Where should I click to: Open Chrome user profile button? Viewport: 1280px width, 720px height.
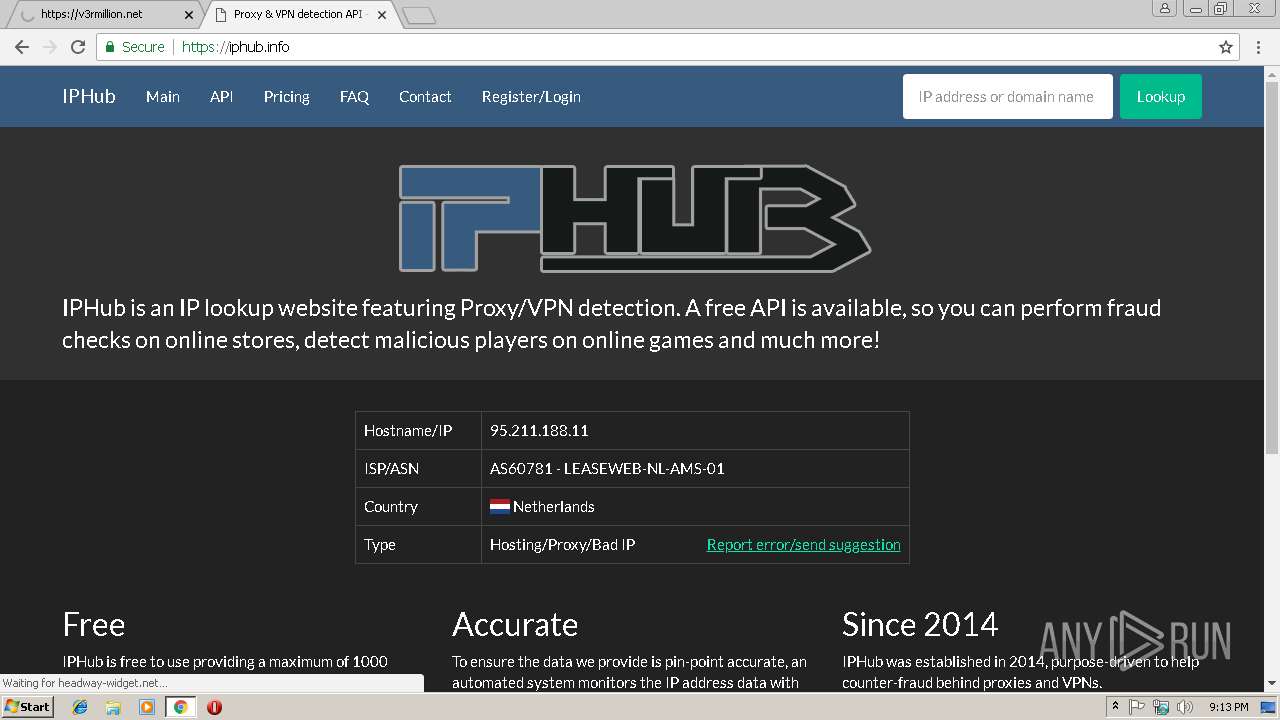click(1164, 8)
